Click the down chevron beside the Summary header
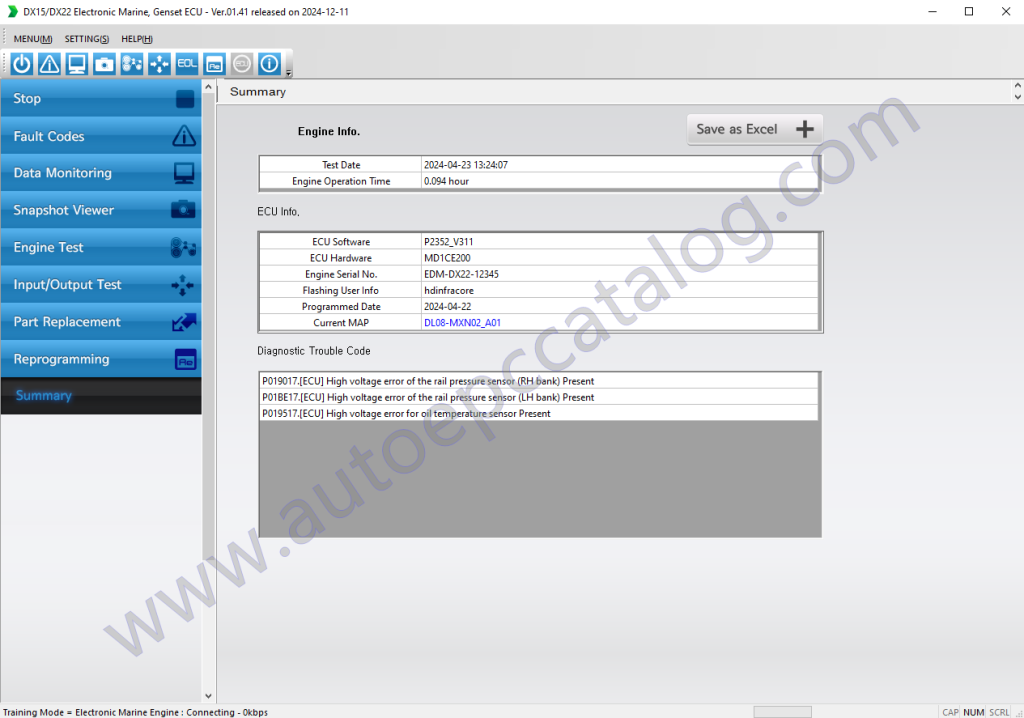The width and height of the screenshot is (1024, 718). tap(1017, 98)
